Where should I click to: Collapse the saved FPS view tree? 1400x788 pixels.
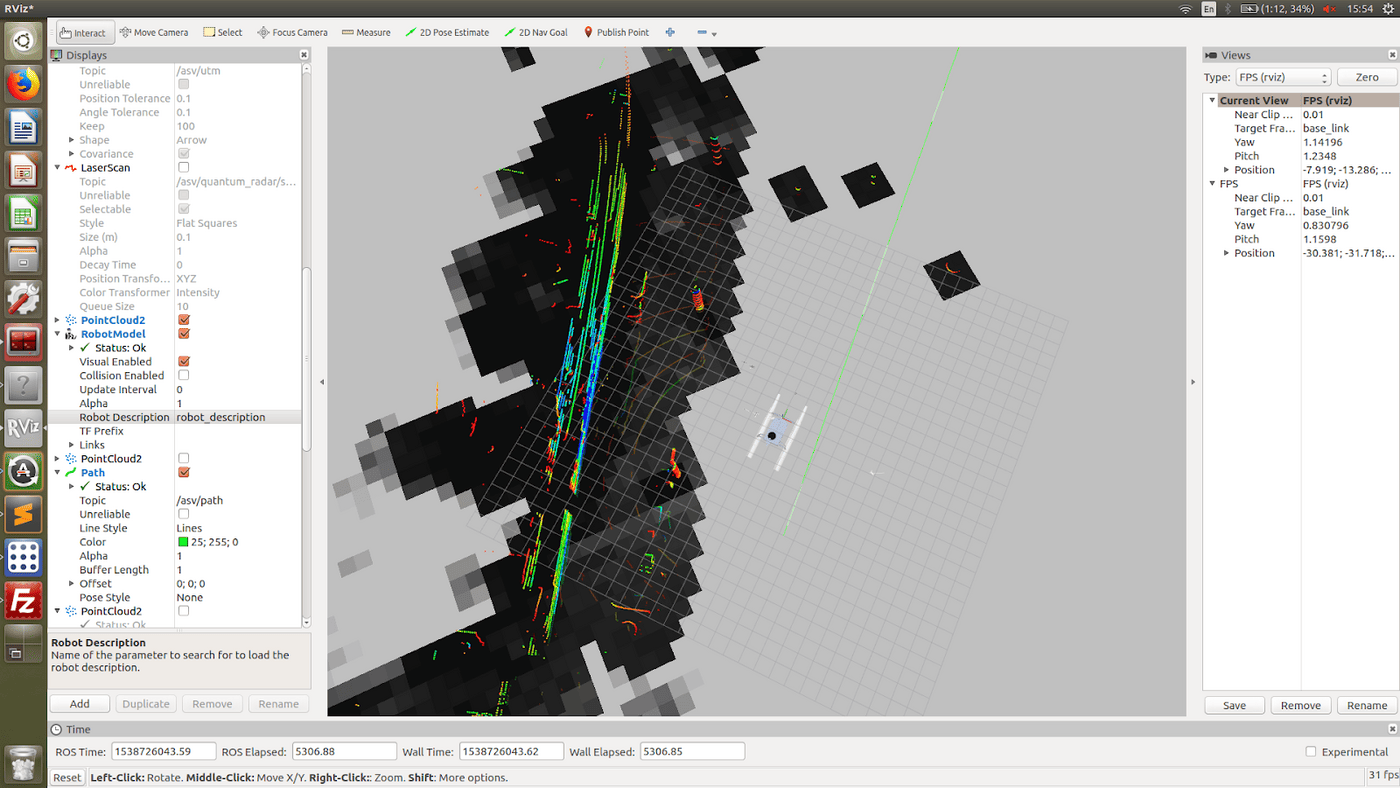tap(1213, 184)
